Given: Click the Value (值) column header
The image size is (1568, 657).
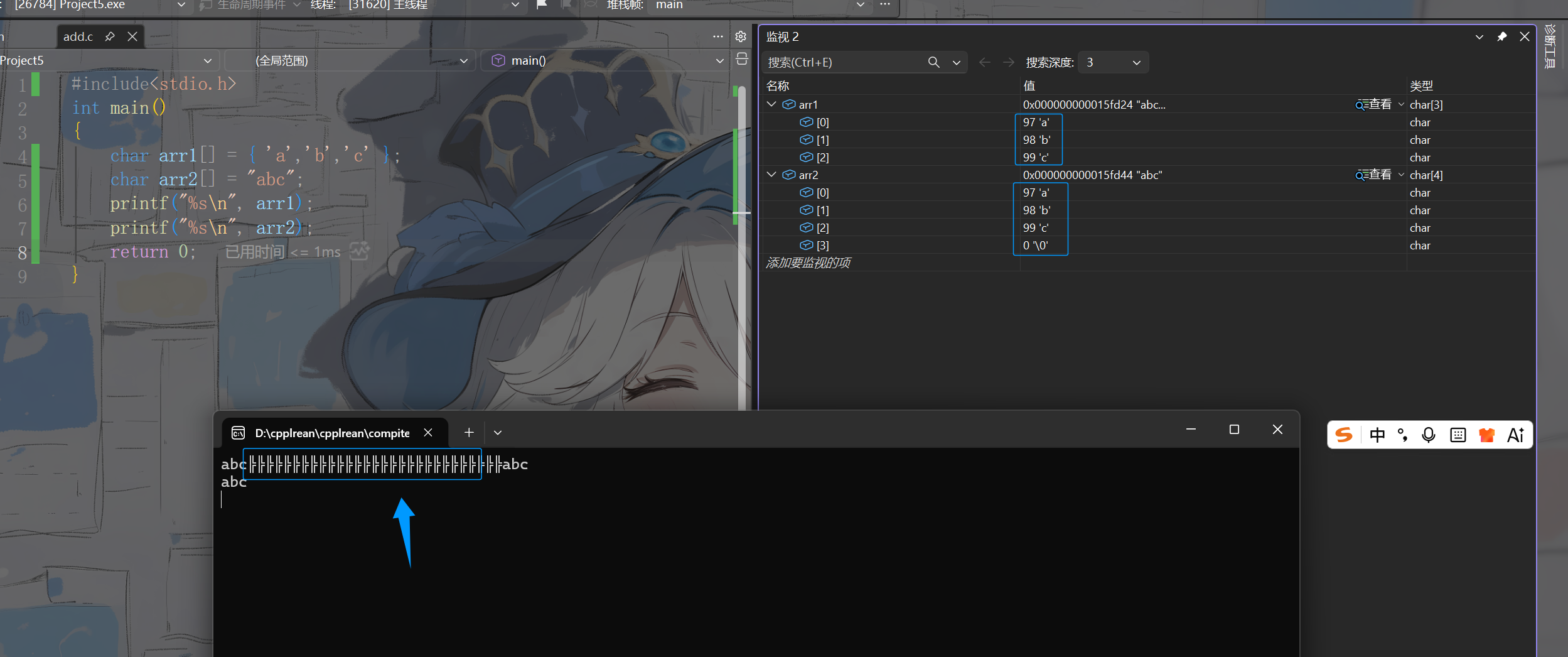Looking at the screenshot, I should 1029,86.
